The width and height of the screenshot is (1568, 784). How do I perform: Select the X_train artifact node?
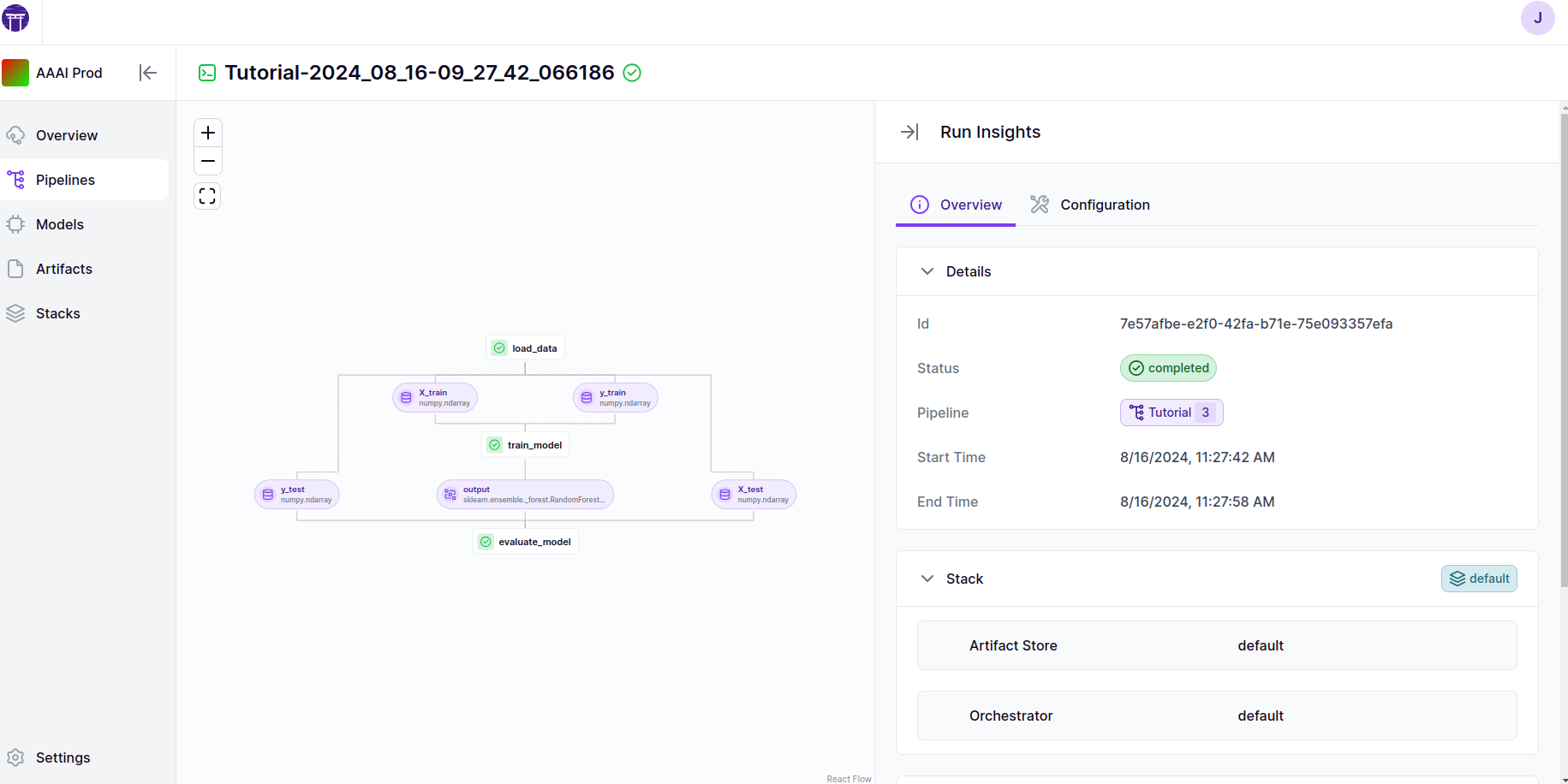pos(435,398)
